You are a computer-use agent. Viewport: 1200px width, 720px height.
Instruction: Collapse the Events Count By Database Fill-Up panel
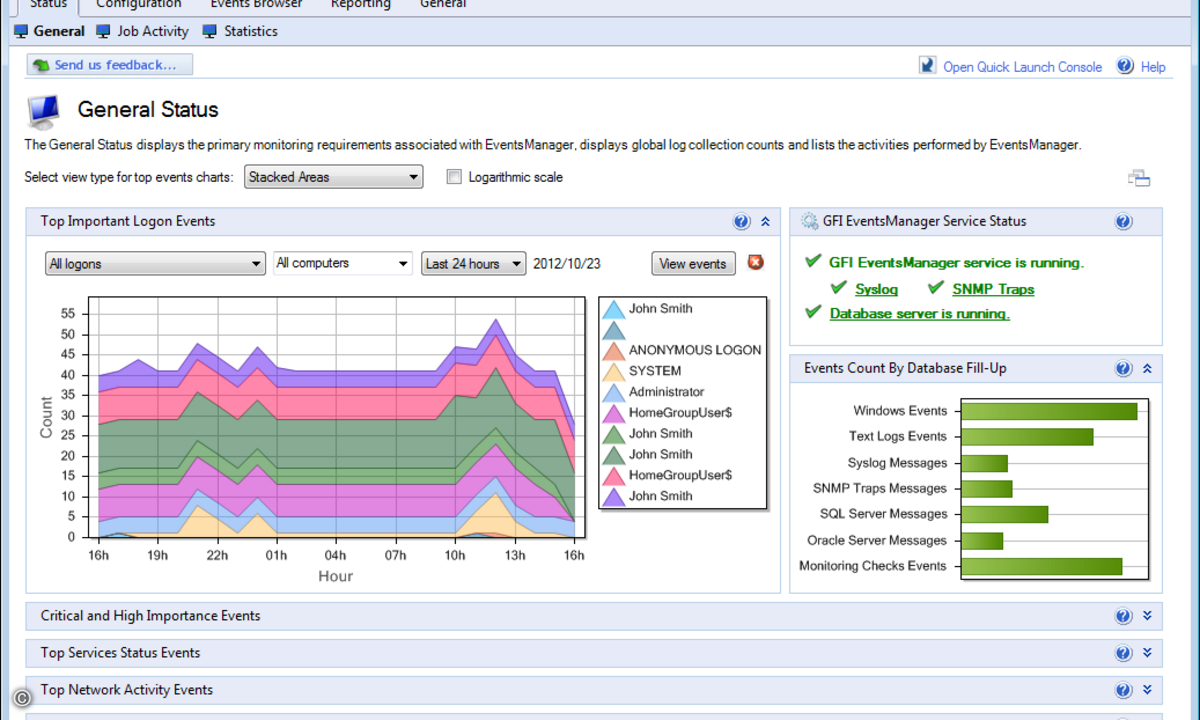(1147, 369)
